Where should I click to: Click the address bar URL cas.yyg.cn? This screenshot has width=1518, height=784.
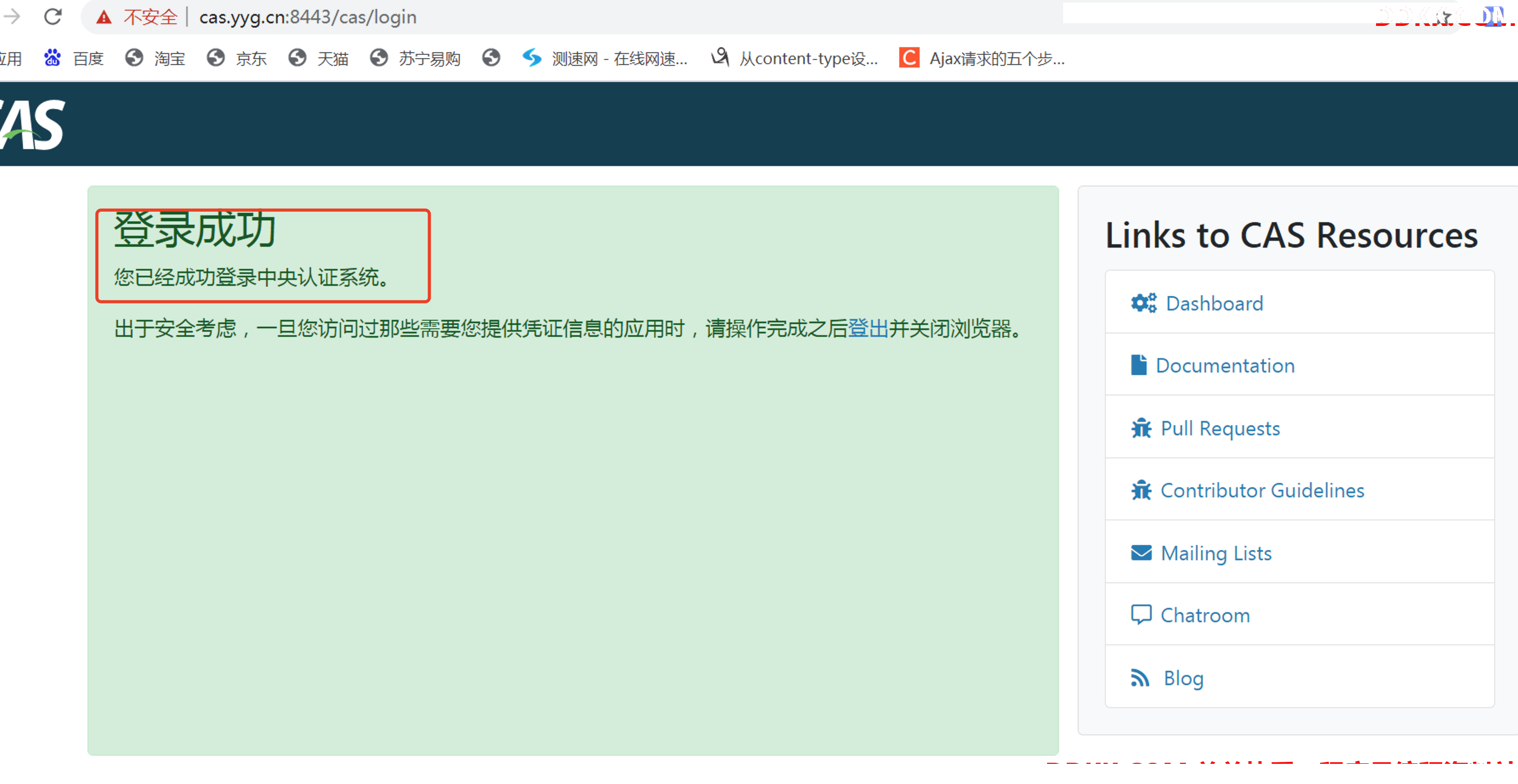coord(308,17)
